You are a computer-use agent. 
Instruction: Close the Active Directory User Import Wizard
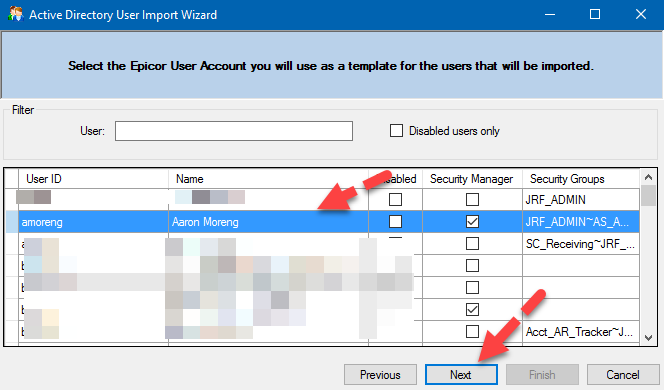click(641, 14)
